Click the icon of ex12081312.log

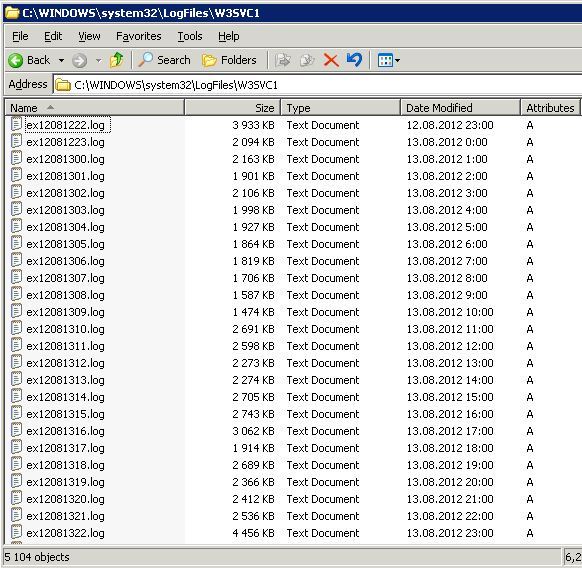16,363
